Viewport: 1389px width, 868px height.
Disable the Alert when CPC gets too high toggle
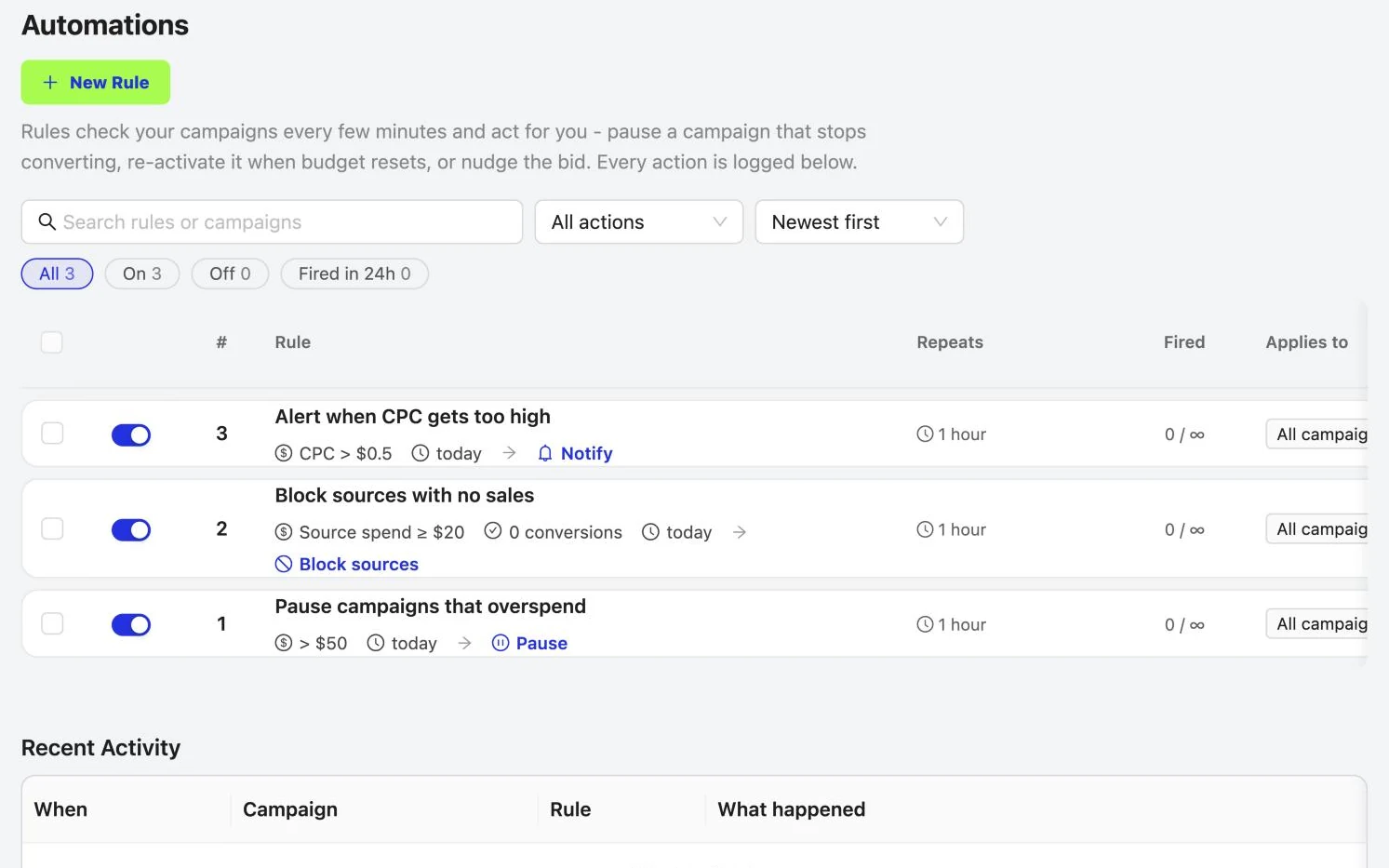click(x=131, y=434)
